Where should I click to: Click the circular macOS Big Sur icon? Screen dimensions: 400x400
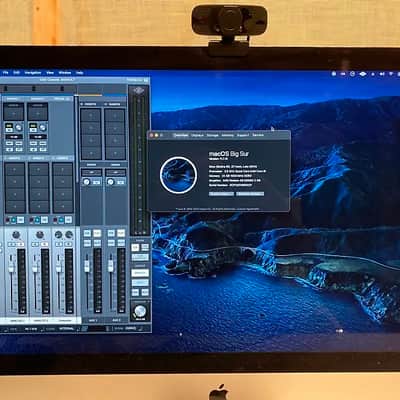(178, 175)
